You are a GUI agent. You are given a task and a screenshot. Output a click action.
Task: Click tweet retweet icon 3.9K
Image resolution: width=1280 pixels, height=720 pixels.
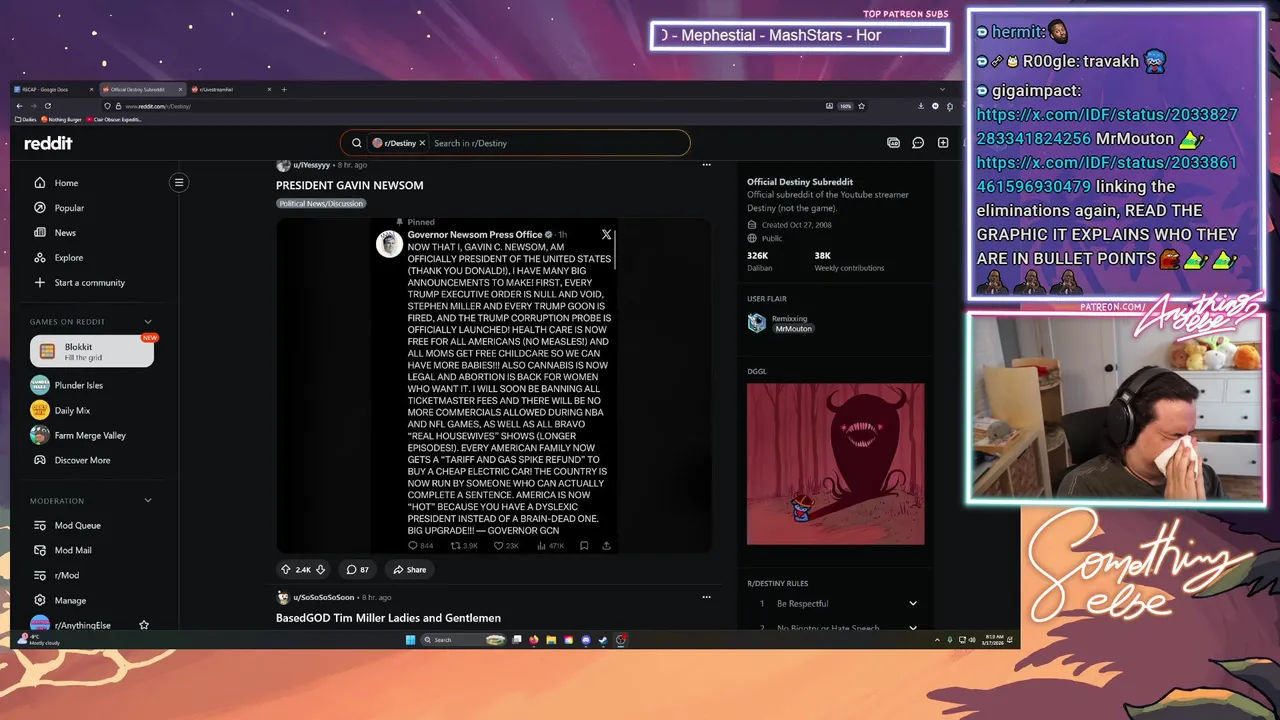pyautogui.click(x=456, y=546)
